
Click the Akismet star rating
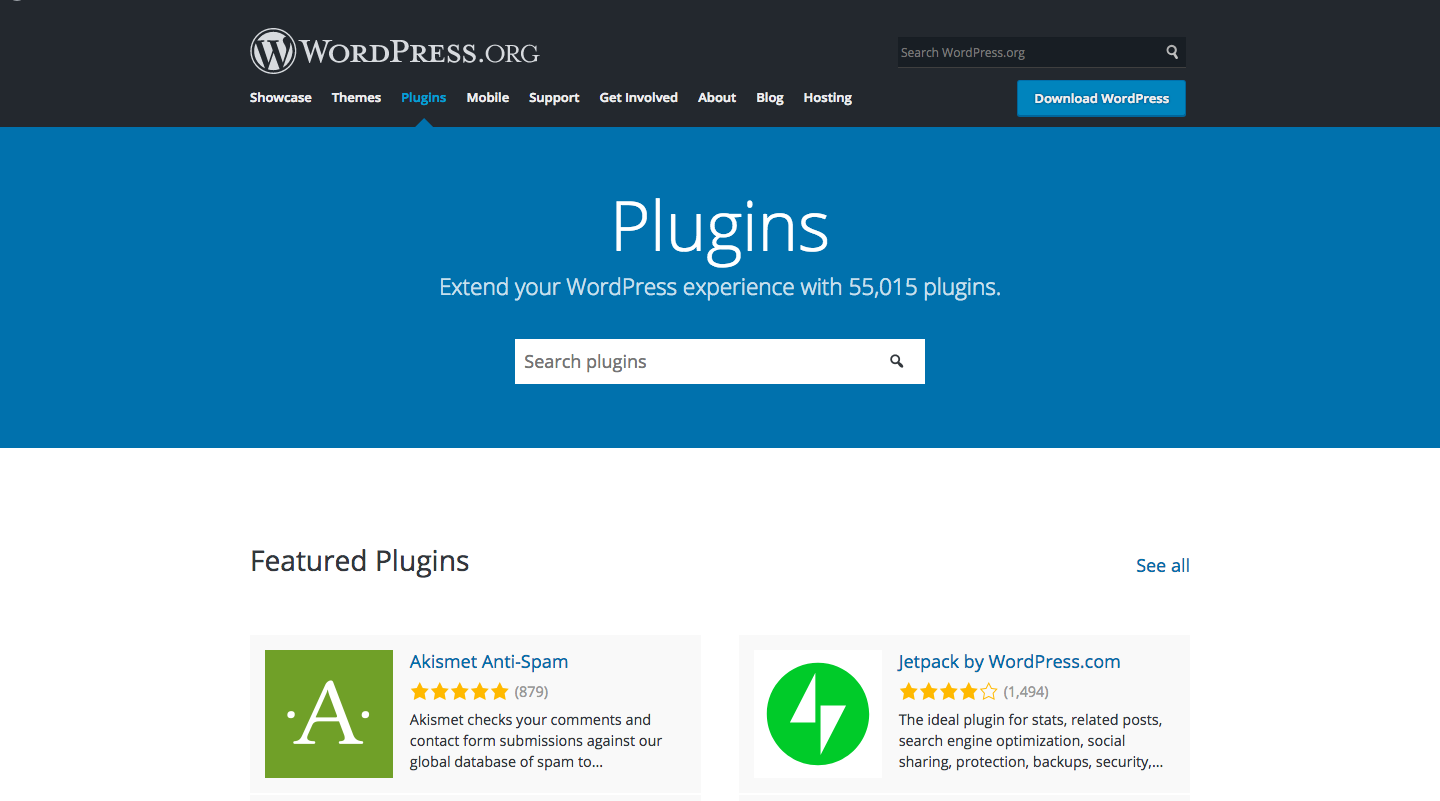[x=459, y=691]
